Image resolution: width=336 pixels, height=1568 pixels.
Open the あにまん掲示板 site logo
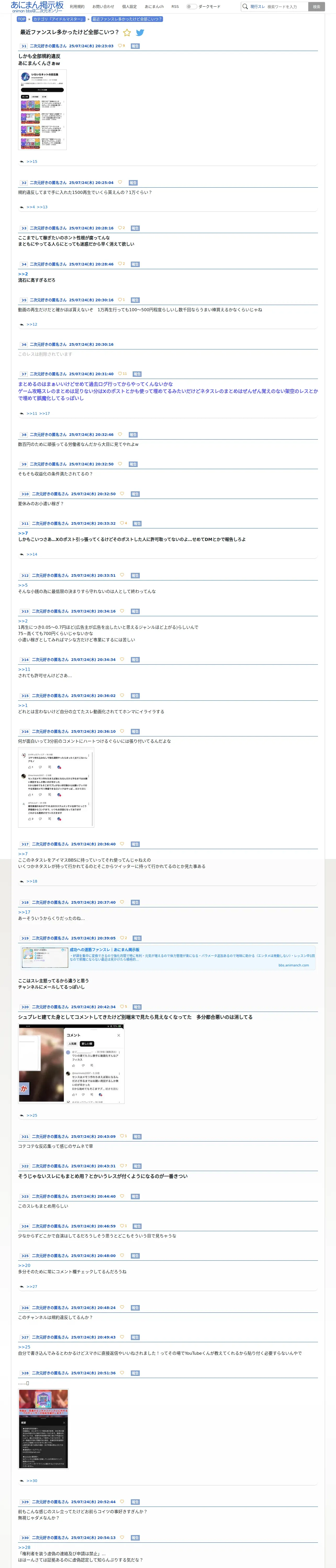click(37, 7)
